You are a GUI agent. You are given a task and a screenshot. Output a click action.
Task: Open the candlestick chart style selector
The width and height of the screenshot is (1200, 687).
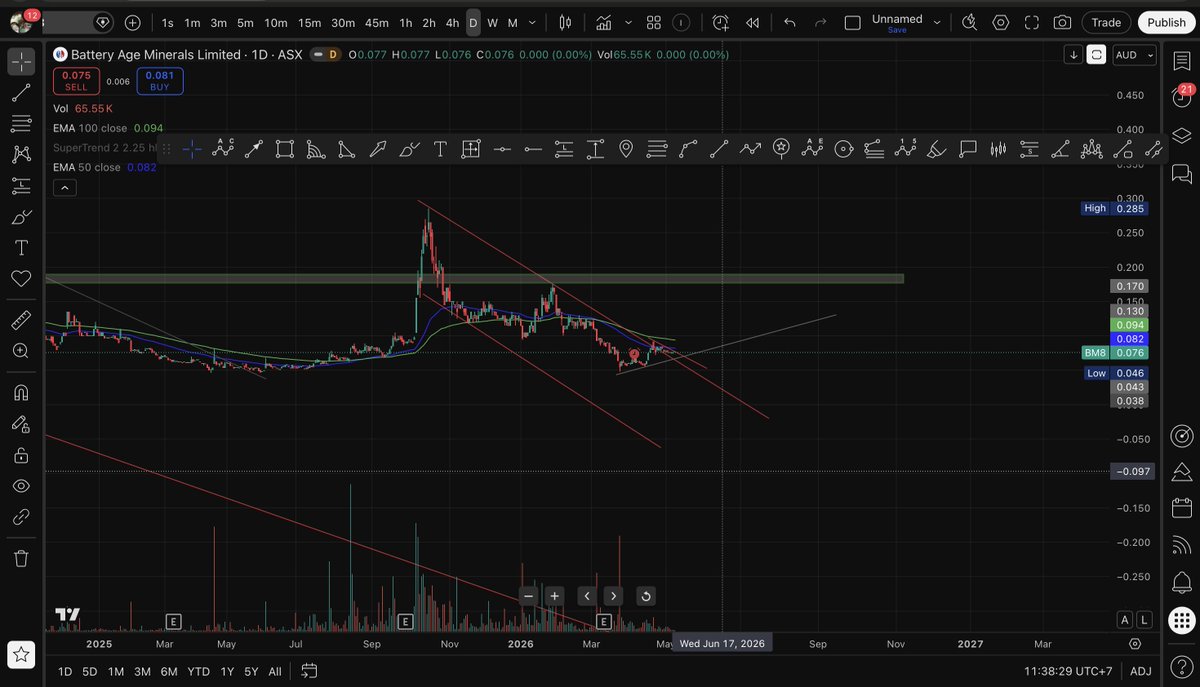coord(566,22)
